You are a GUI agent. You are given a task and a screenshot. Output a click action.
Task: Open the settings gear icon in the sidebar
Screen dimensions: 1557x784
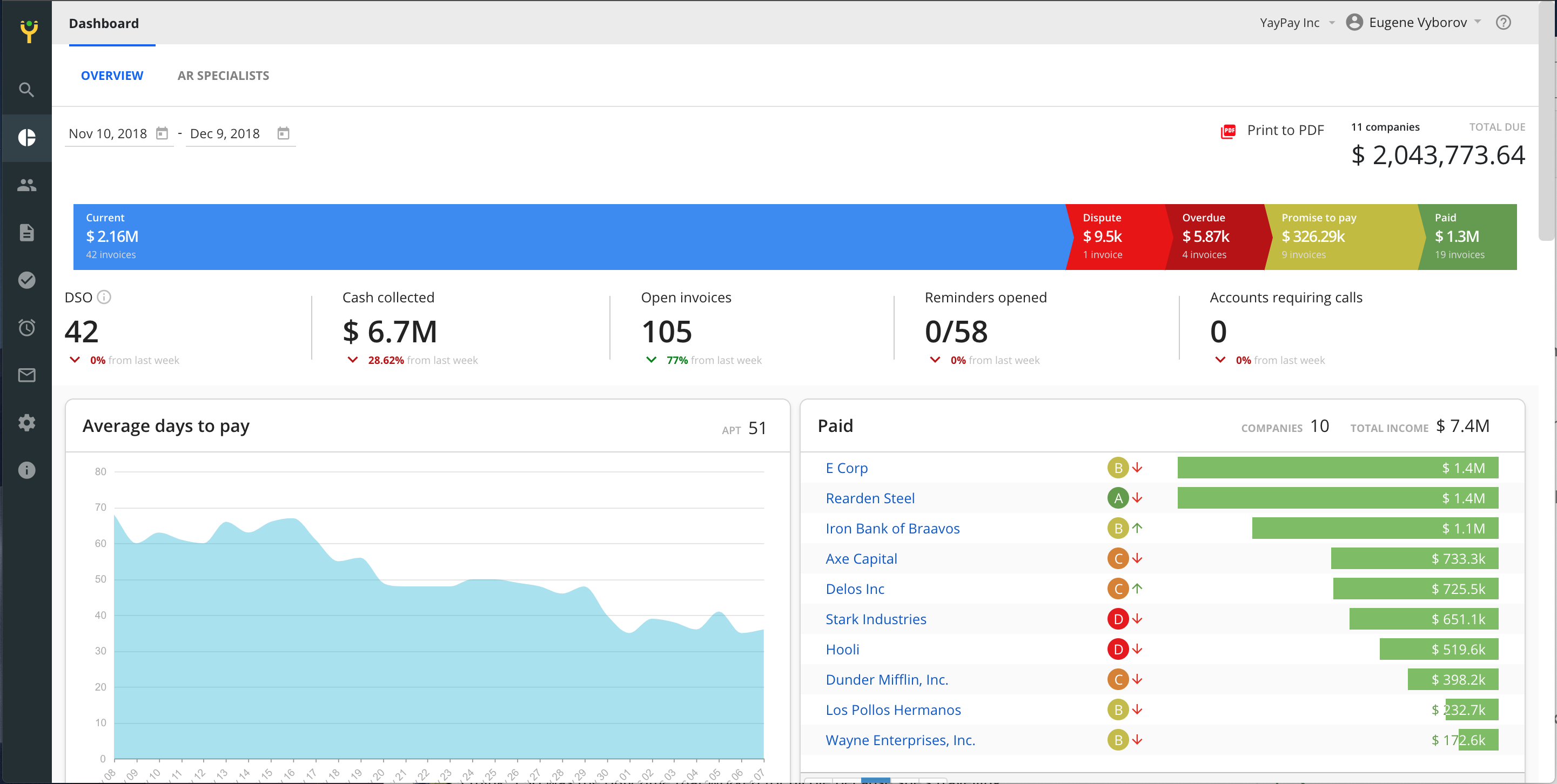click(26, 423)
